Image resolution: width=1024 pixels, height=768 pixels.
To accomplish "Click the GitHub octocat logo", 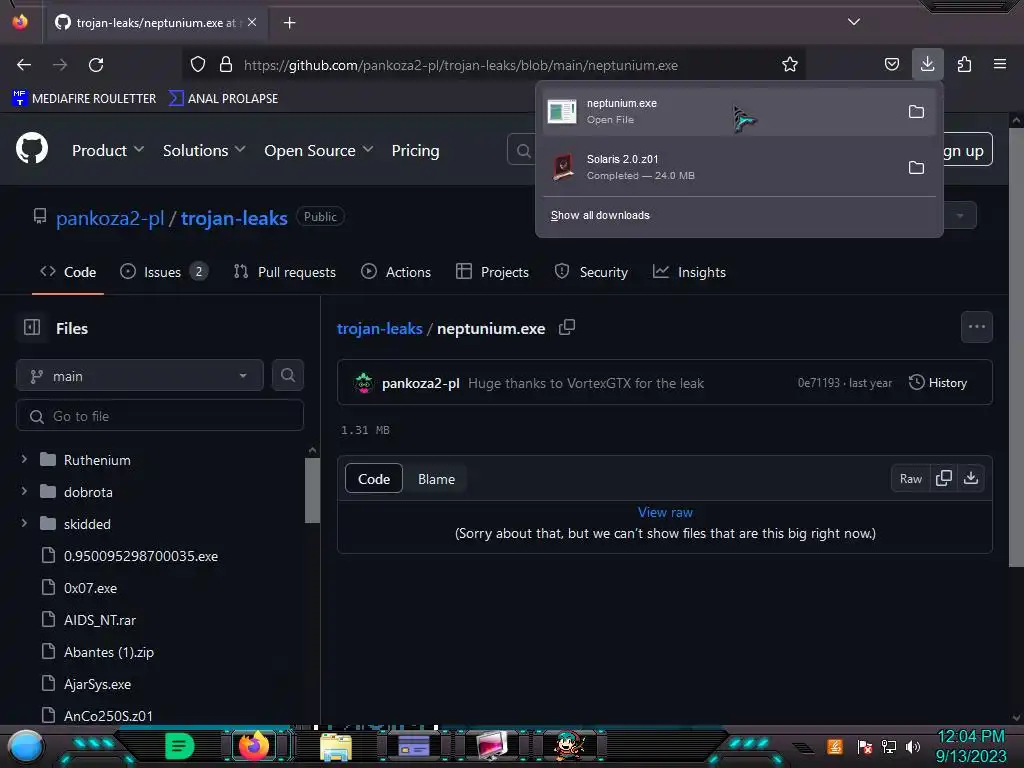I will 32,149.
